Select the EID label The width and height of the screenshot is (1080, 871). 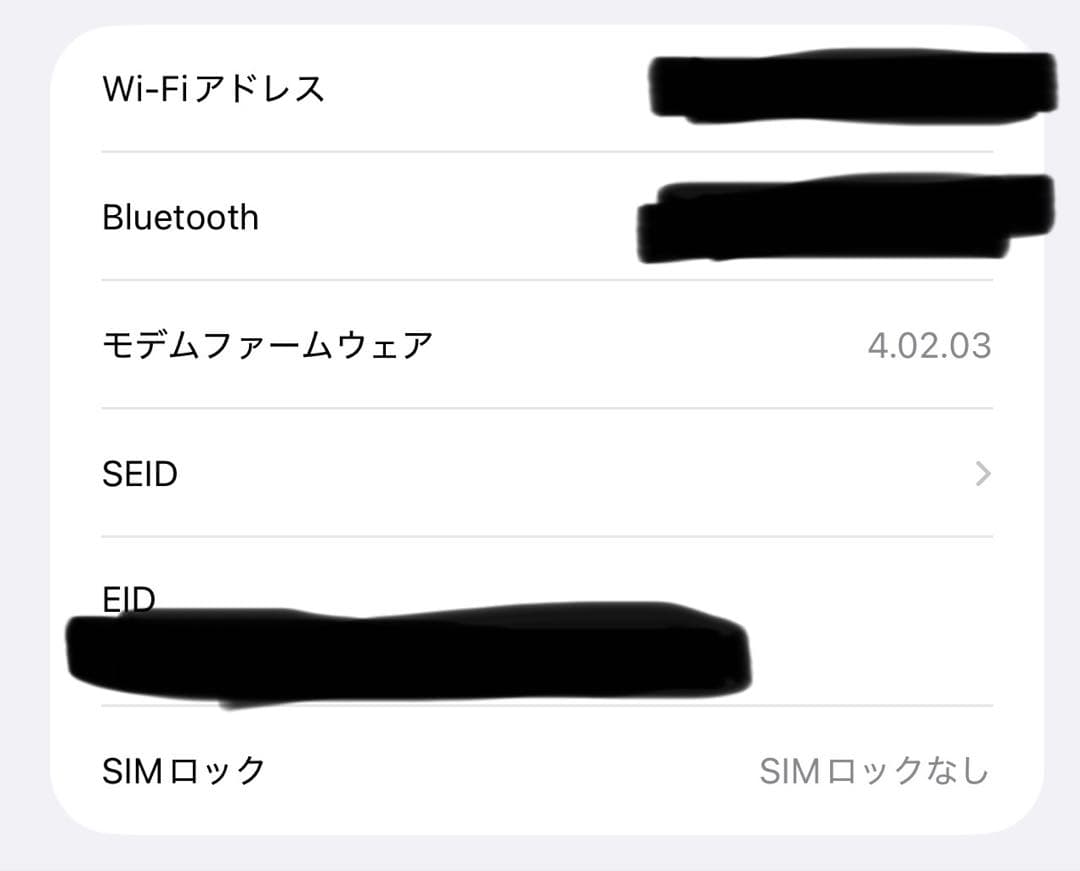click(128, 598)
